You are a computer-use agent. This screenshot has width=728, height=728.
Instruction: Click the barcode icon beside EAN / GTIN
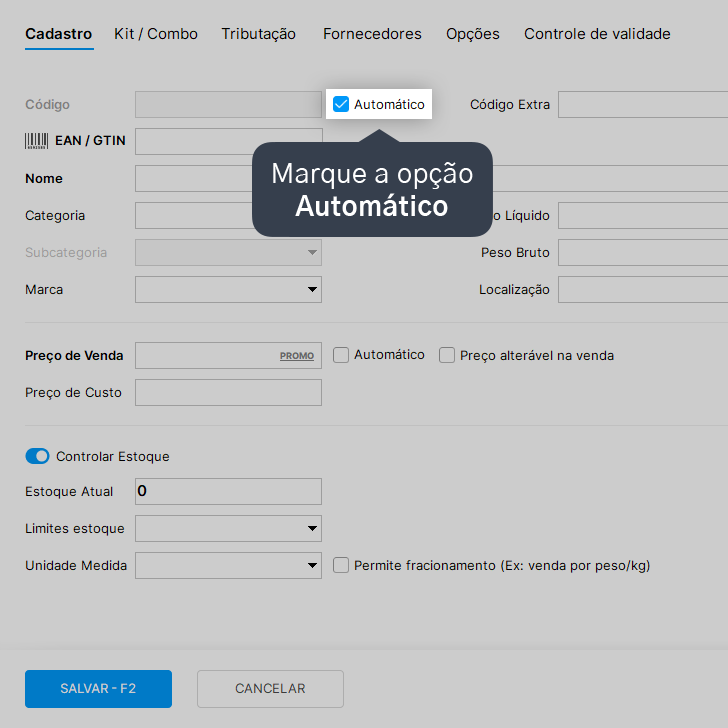point(36,141)
